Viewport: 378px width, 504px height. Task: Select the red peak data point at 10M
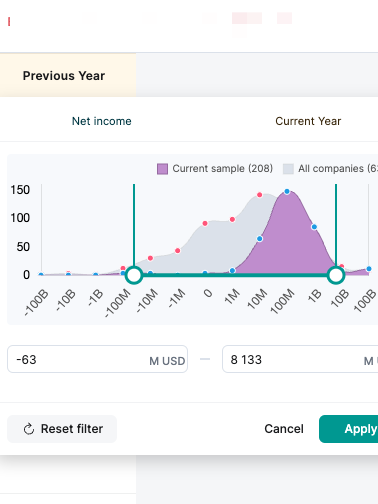coord(260,195)
